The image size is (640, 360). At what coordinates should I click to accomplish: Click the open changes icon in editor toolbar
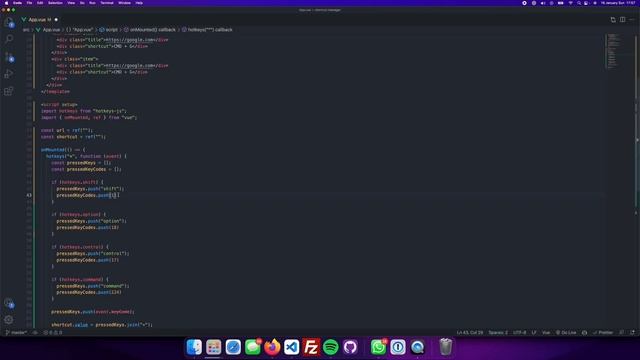[613, 20]
